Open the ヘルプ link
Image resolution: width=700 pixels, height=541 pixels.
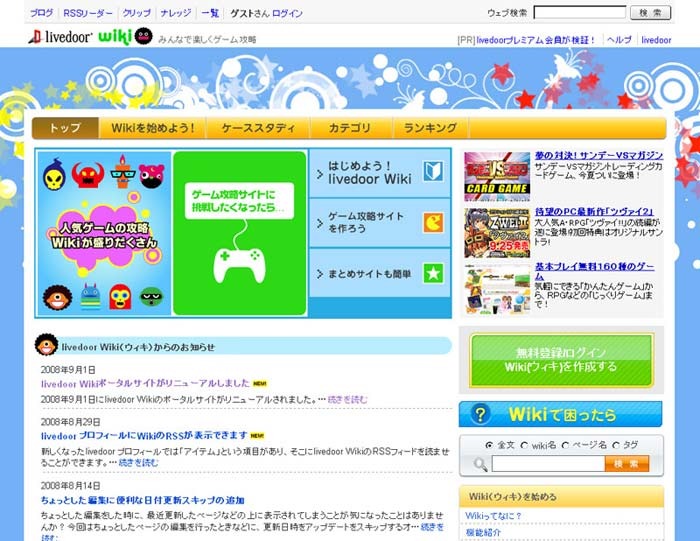619,40
